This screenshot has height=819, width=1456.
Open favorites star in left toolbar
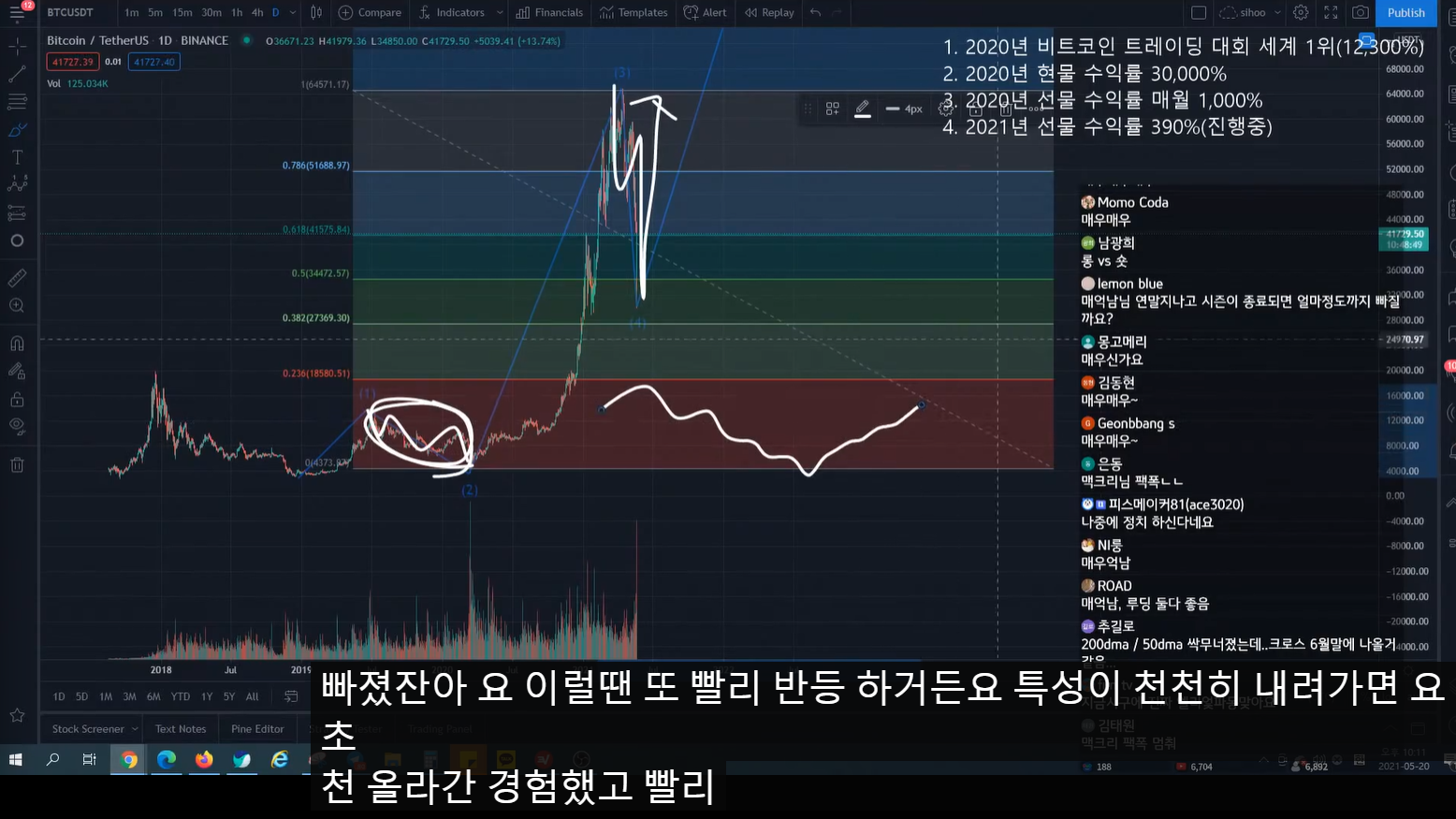17,715
